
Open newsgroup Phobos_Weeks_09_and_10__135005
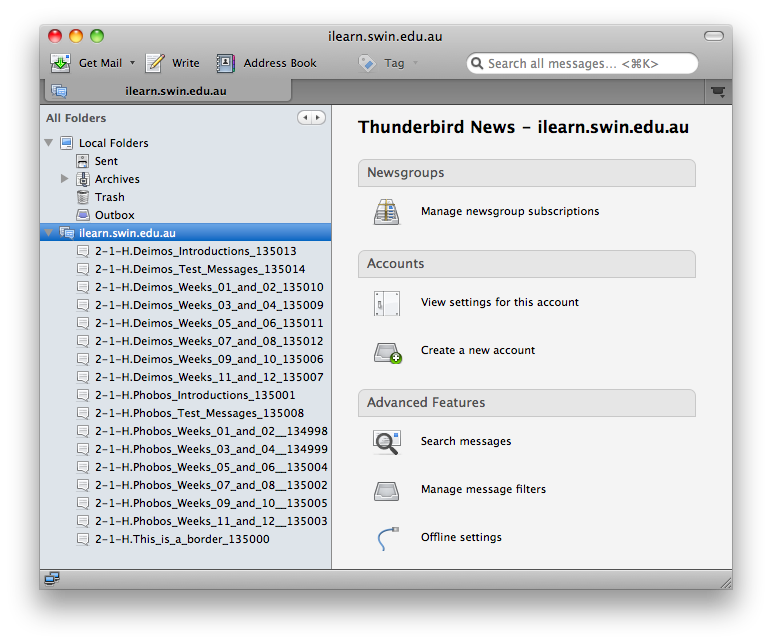pos(211,503)
